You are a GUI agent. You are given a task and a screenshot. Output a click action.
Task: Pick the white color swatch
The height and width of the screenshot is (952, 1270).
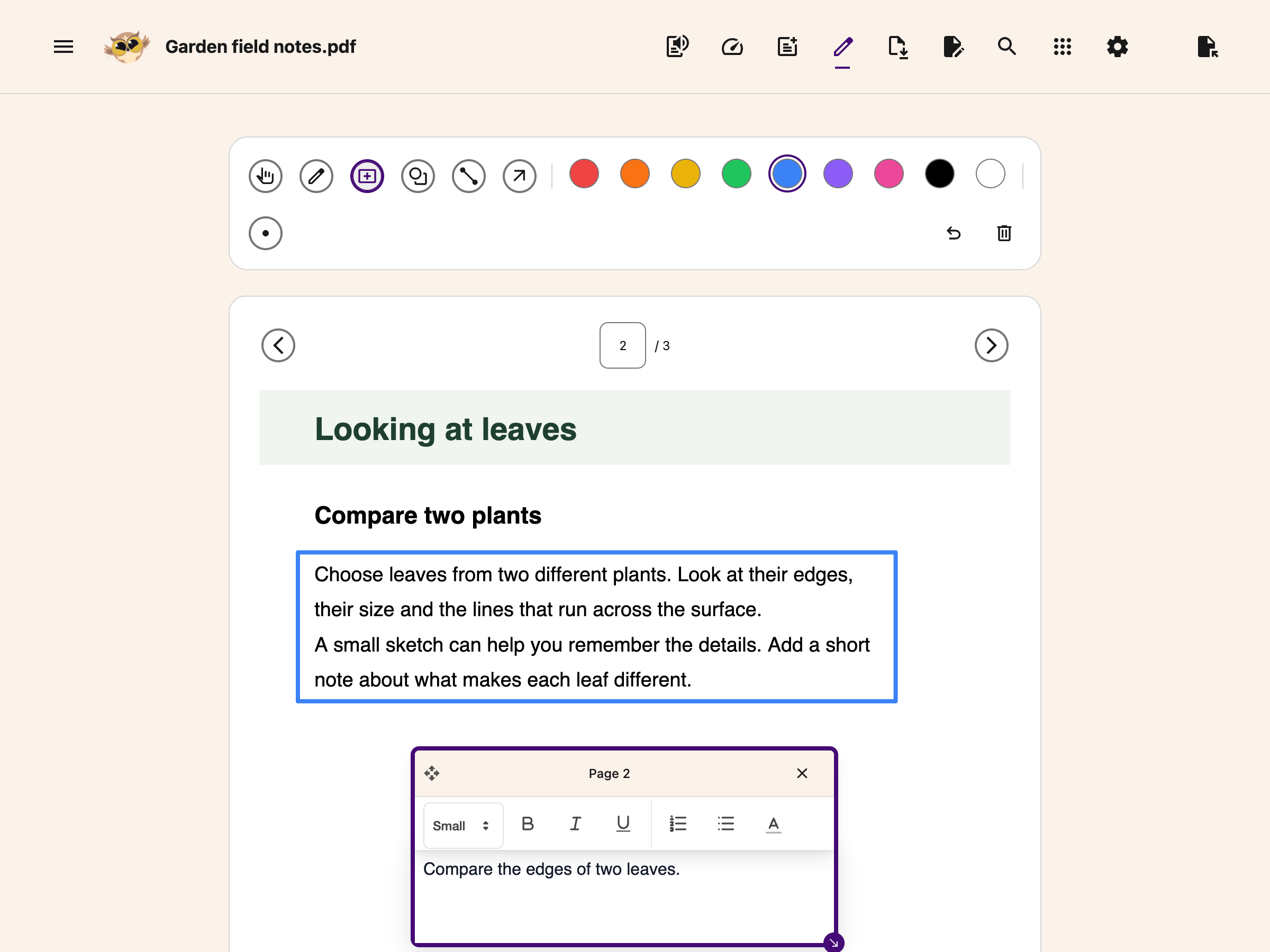click(991, 174)
